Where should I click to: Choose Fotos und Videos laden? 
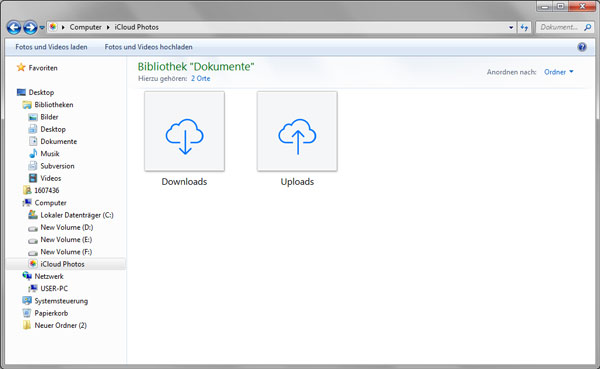pos(51,47)
